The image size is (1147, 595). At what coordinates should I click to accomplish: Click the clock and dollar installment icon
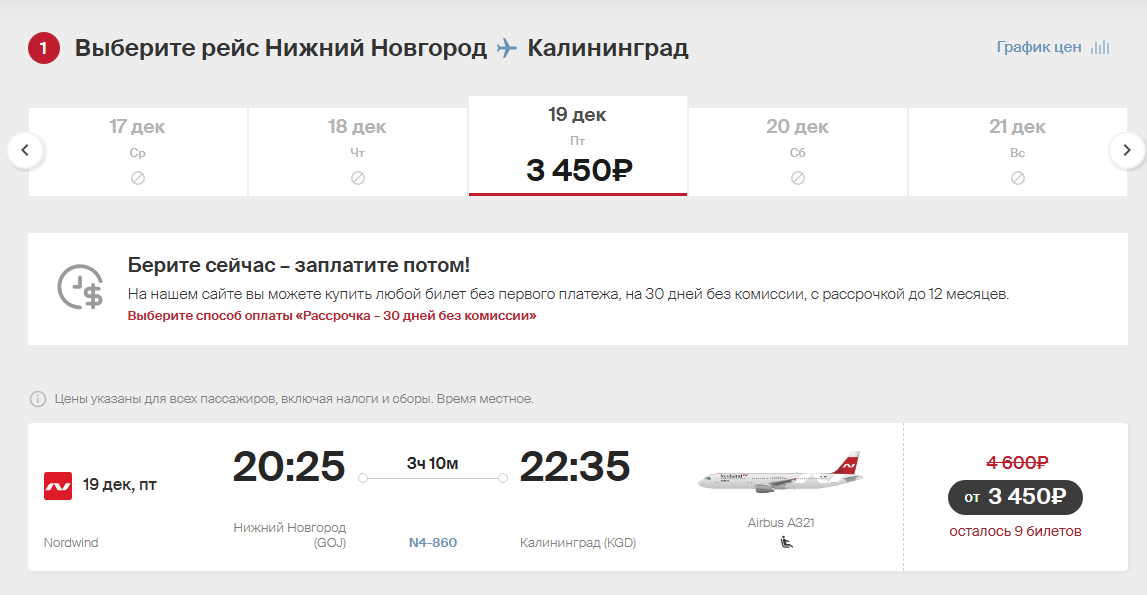80,287
